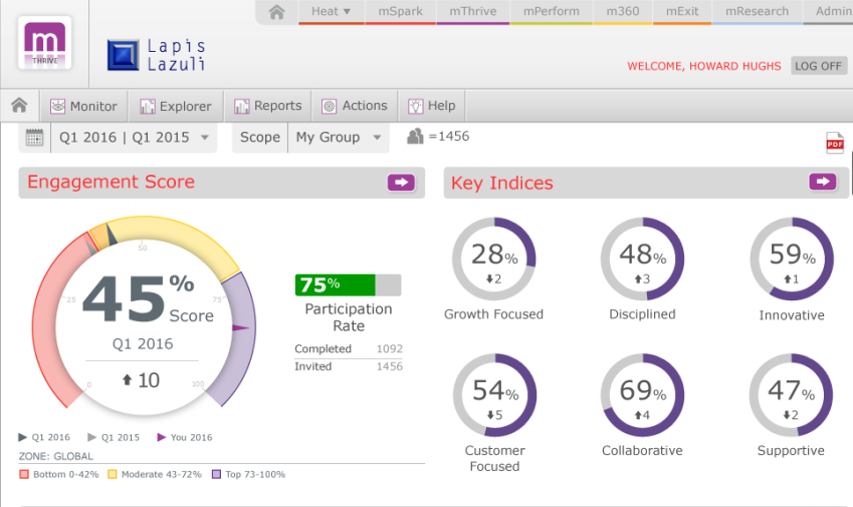The height and width of the screenshot is (507, 853).
Task: Click the Lapis Lazuli company logo
Action: (124, 56)
